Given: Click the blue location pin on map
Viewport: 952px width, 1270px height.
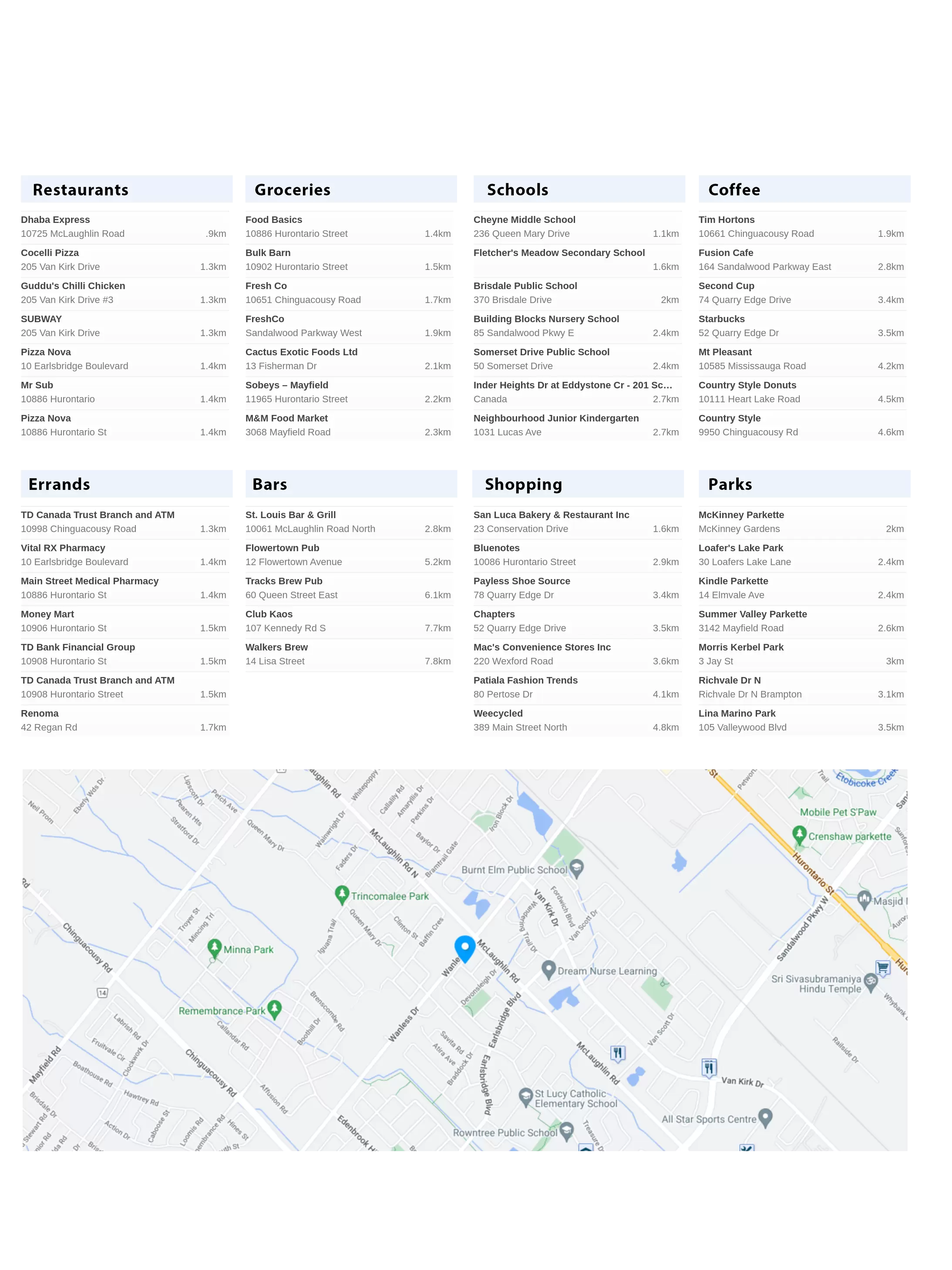Looking at the screenshot, I should tap(464, 947).
